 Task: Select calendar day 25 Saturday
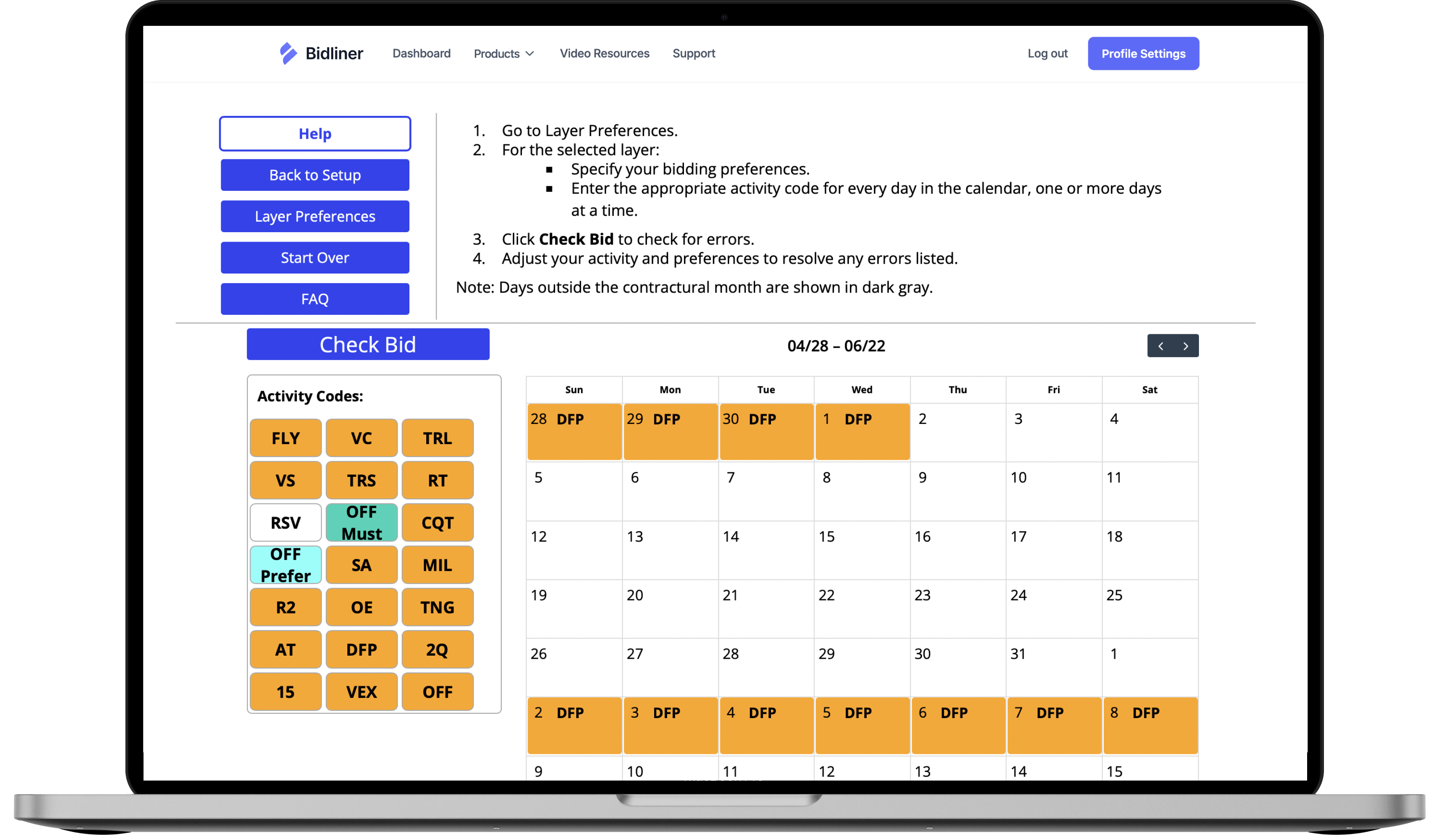1150,609
